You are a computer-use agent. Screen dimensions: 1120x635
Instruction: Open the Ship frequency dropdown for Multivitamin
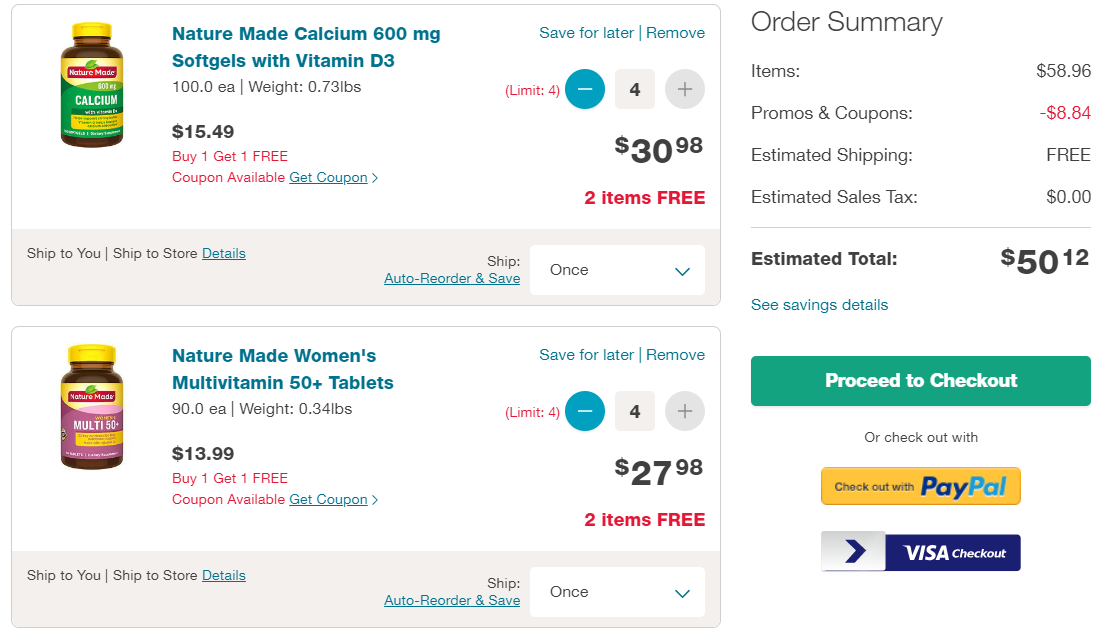click(617, 592)
